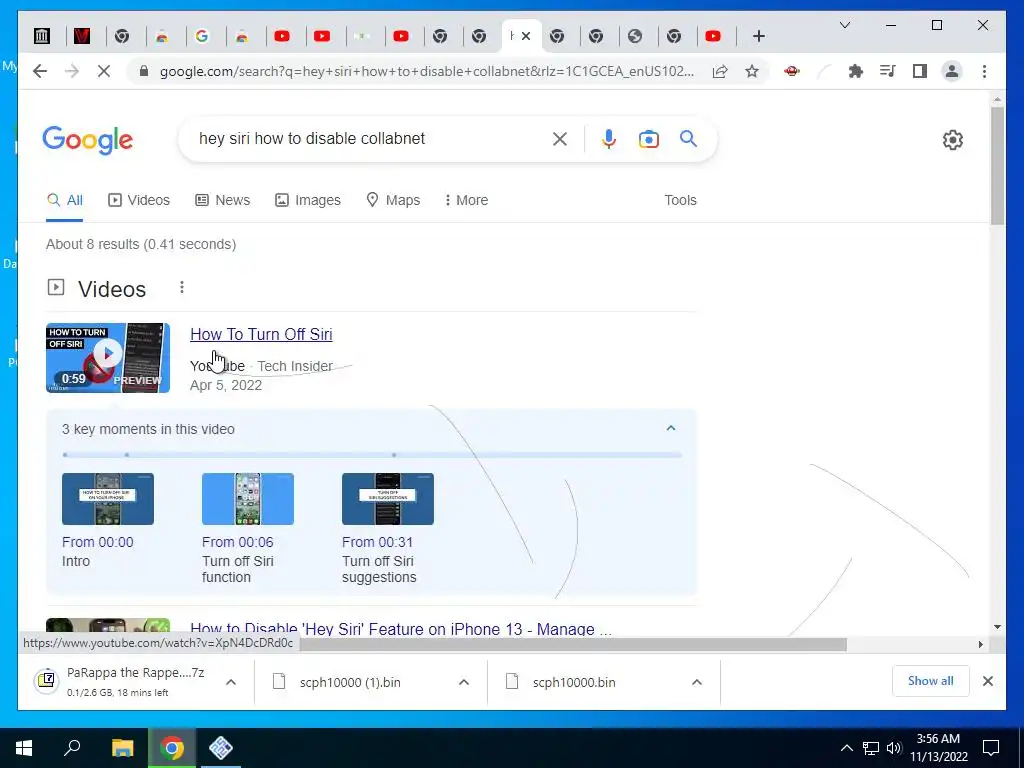Toggle the Chrome side panel
The height and width of the screenshot is (768, 1024).
tap(920, 71)
